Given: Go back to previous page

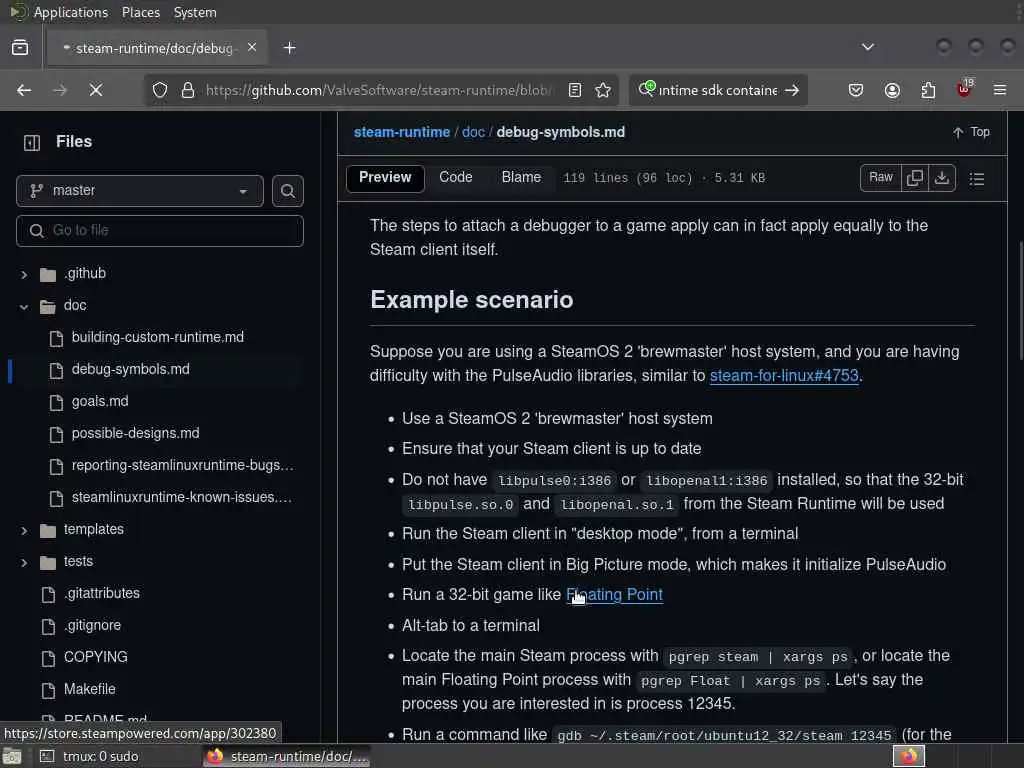Looking at the screenshot, I should click(x=24, y=90).
